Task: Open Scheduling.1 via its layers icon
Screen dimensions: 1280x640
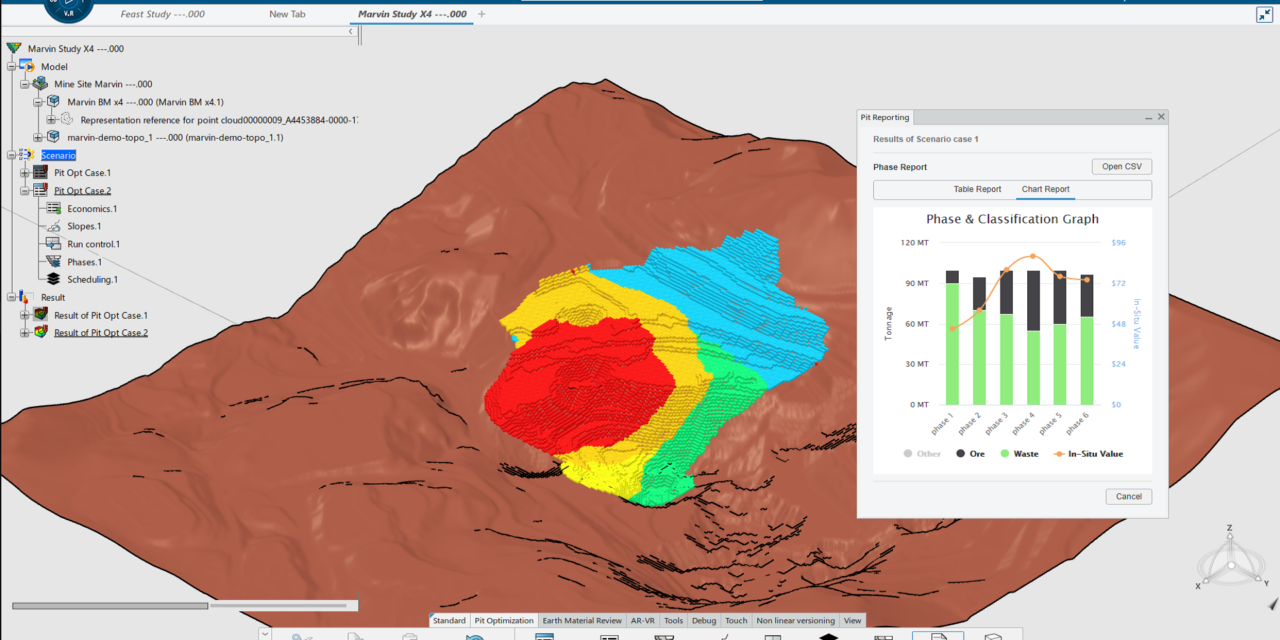Action: click(x=53, y=279)
